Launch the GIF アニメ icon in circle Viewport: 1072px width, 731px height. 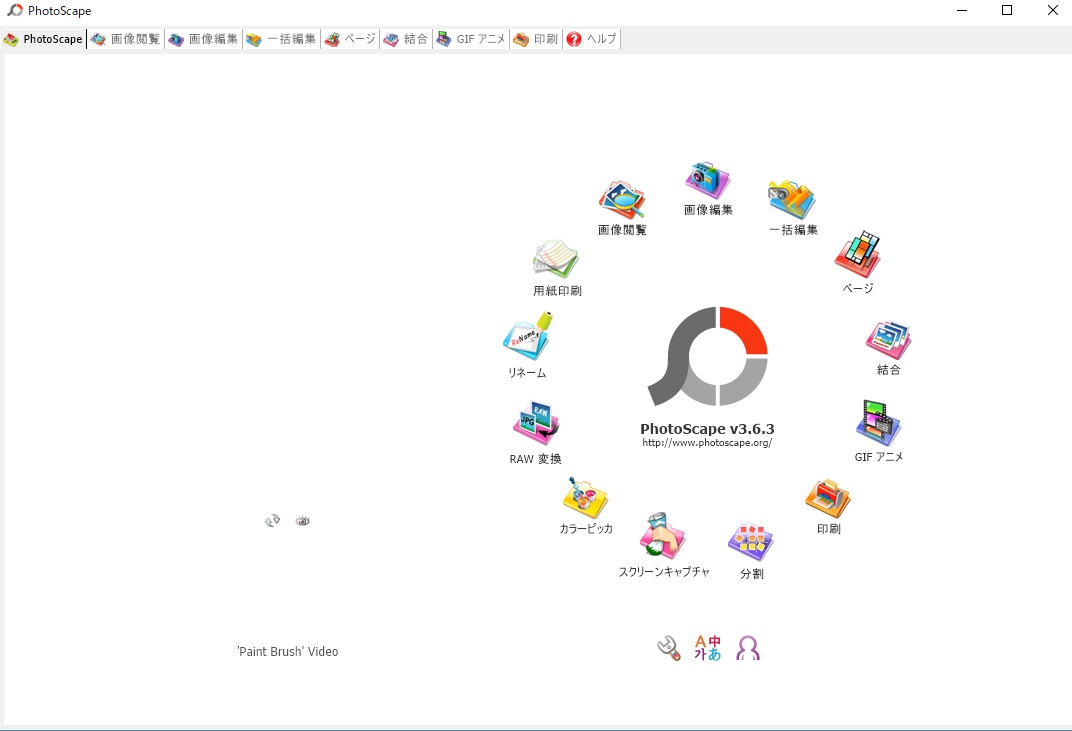(x=878, y=423)
